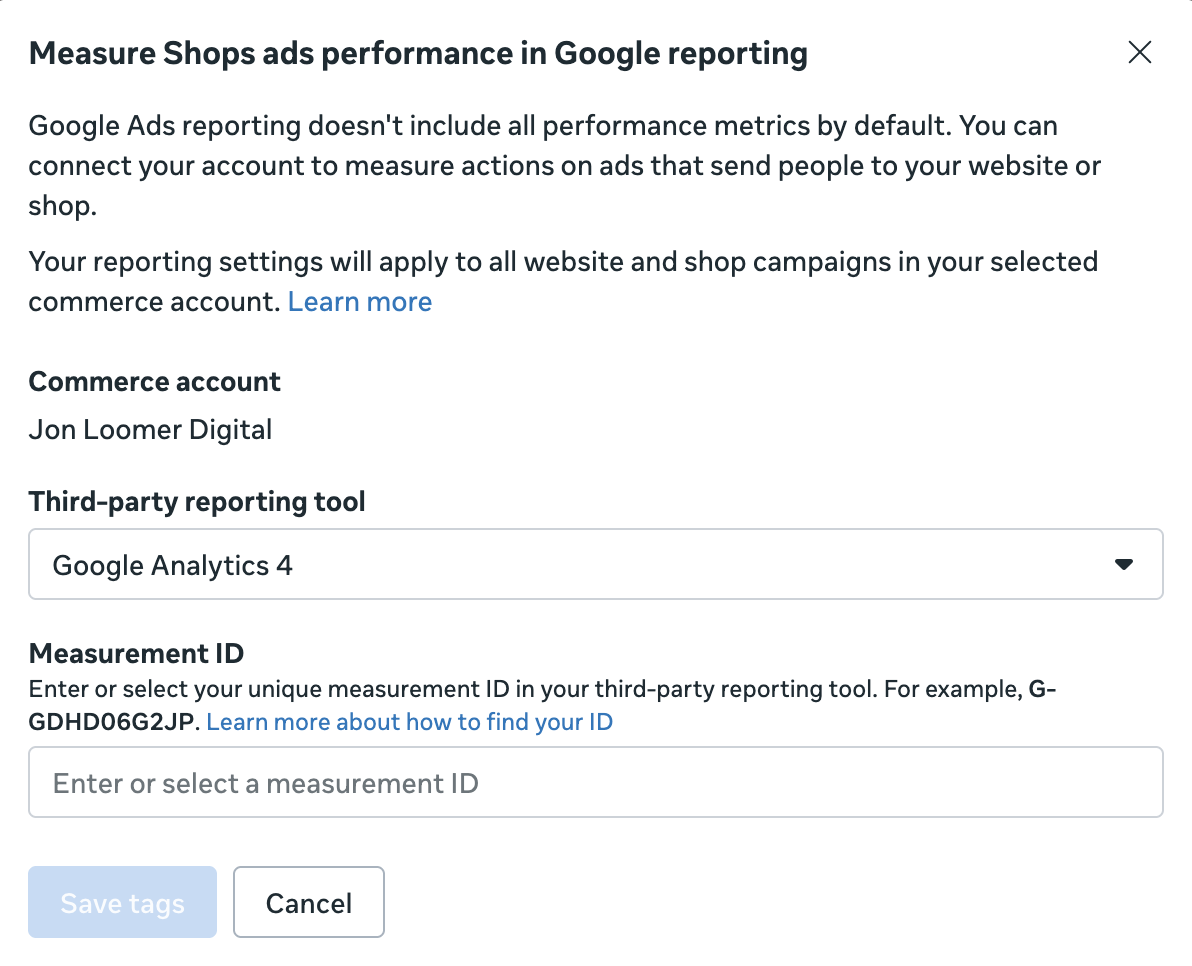
Task: Click the Third-party reporting tool label
Action: point(197,501)
